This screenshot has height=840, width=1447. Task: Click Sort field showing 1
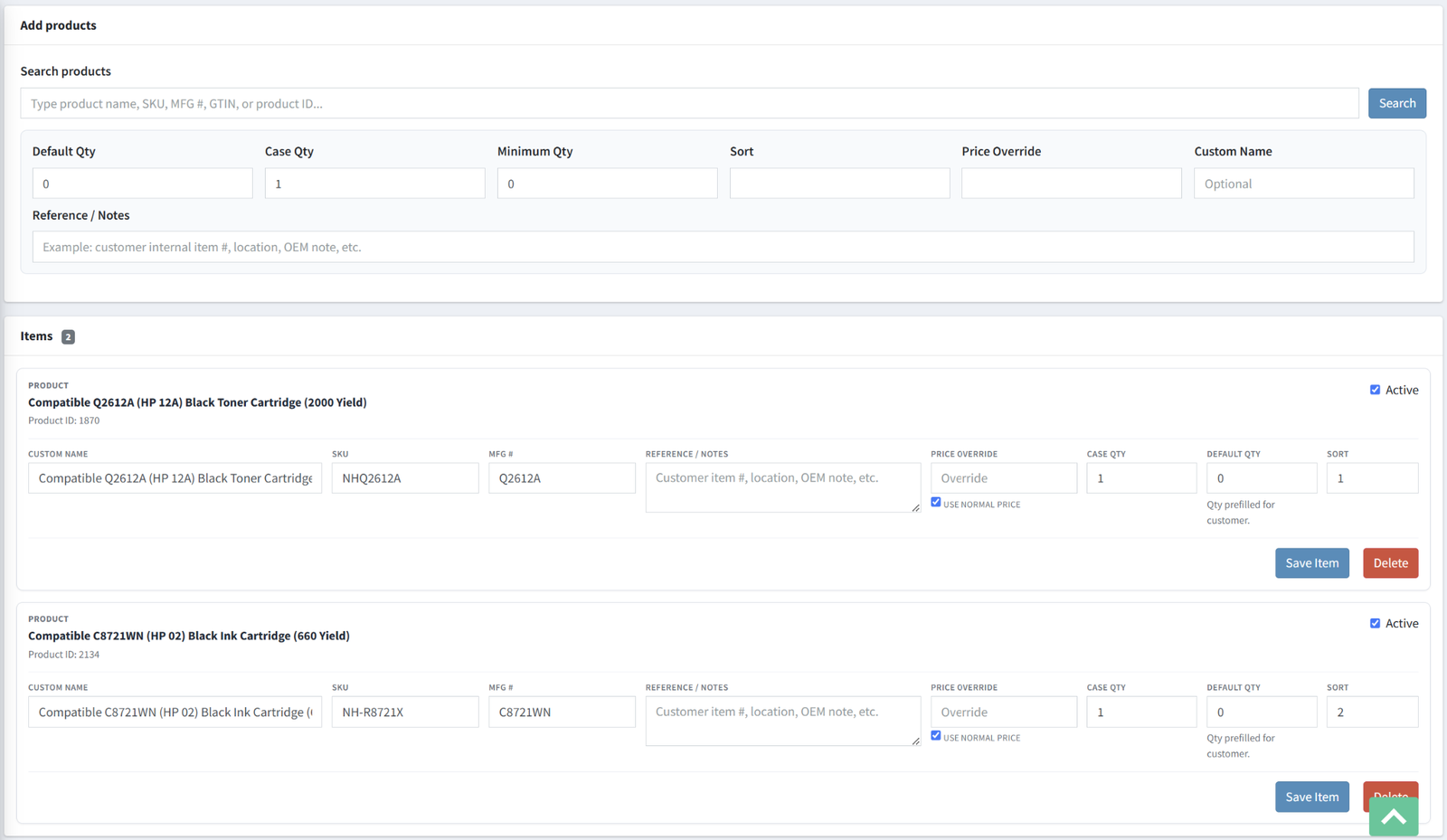click(x=1372, y=478)
